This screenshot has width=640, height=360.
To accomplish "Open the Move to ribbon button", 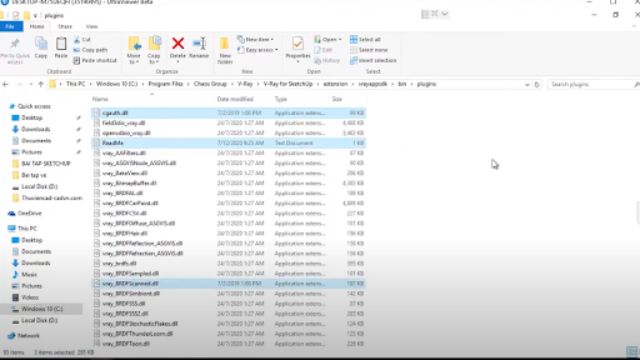I will 134,50.
